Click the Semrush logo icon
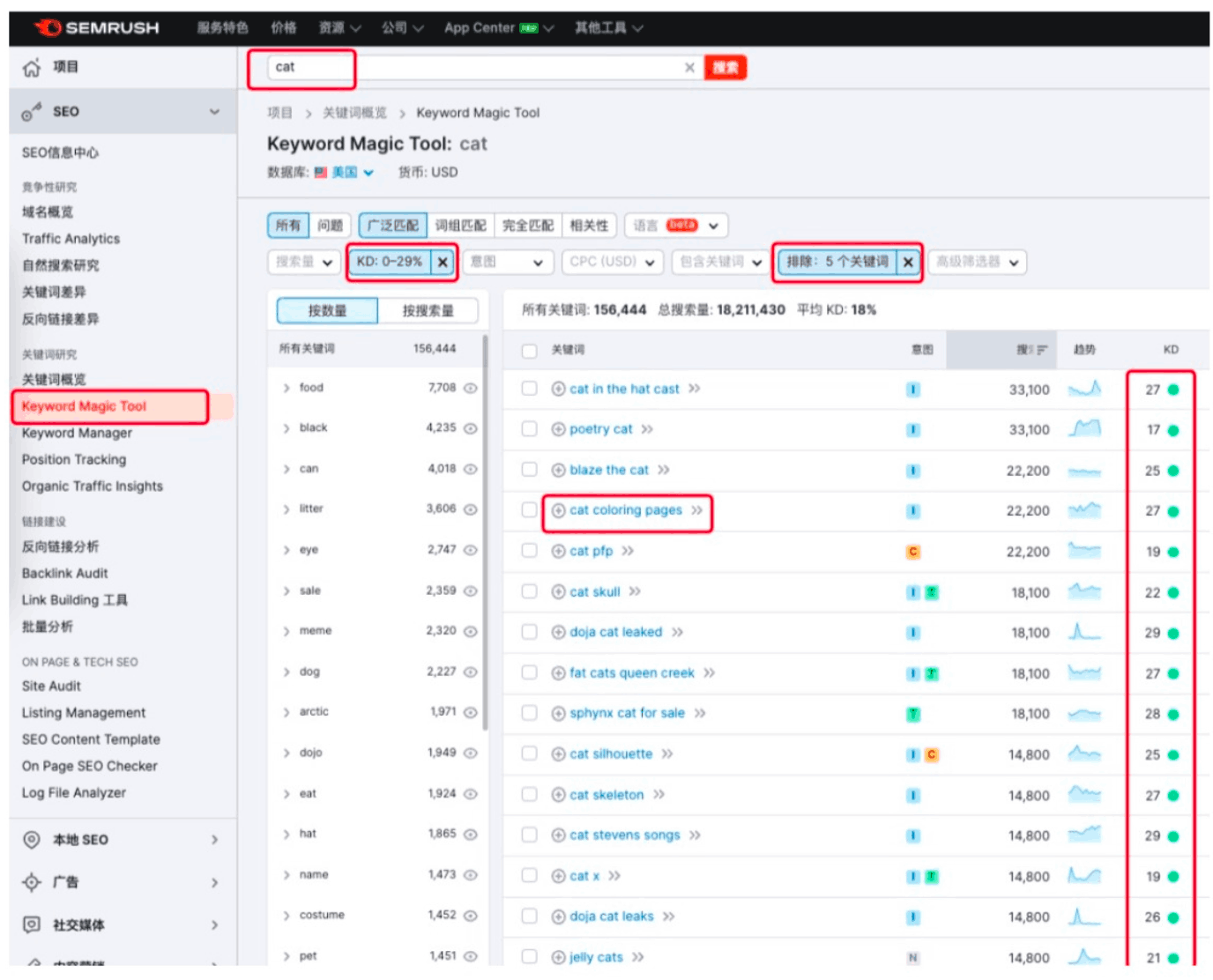1213x980 pixels. click(x=48, y=28)
